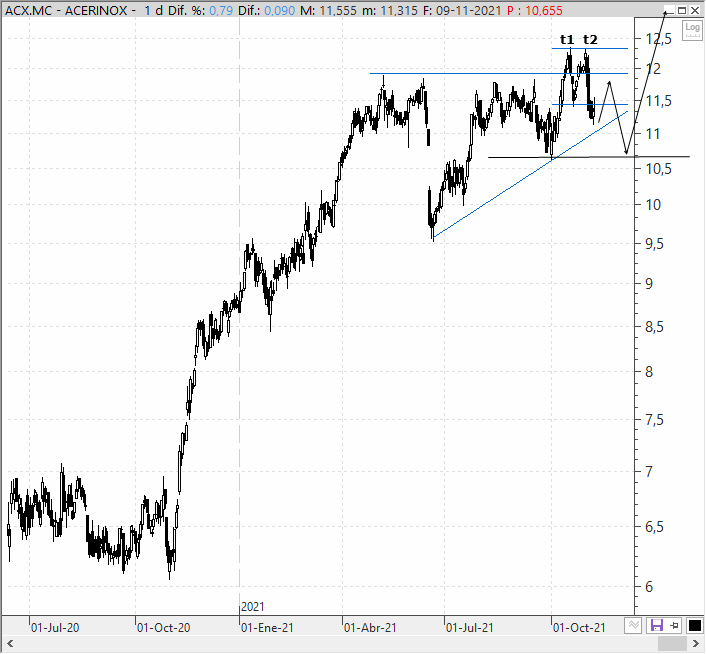Click the Dif. % value 0,79
This screenshot has height=654, width=706.
[221, 10]
